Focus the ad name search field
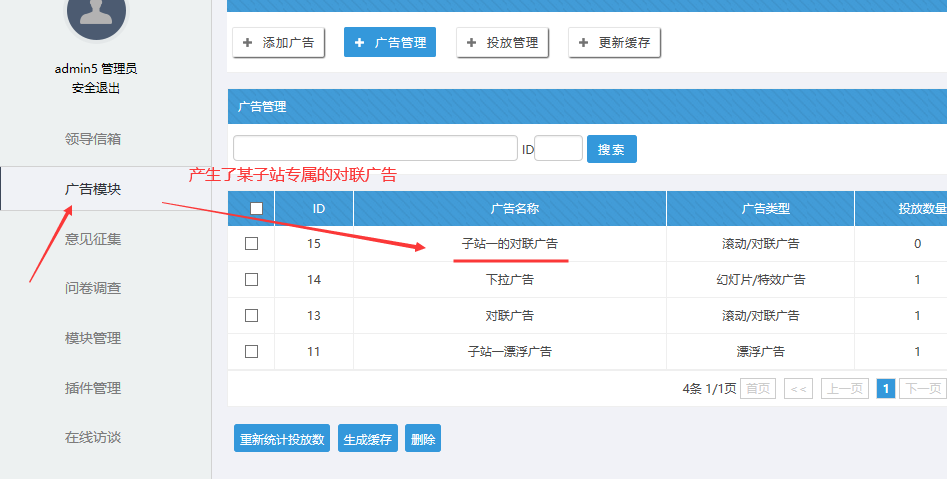The height and width of the screenshot is (479, 947). (x=375, y=148)
